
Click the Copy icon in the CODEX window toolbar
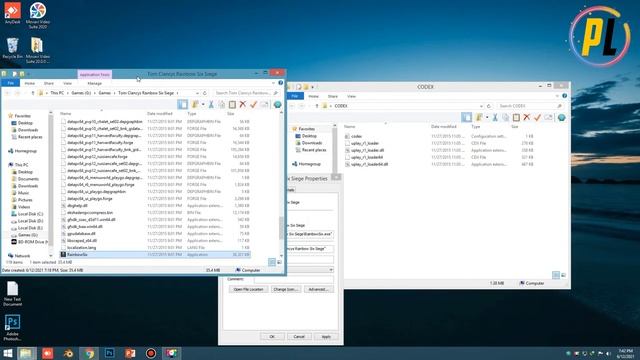505,118
